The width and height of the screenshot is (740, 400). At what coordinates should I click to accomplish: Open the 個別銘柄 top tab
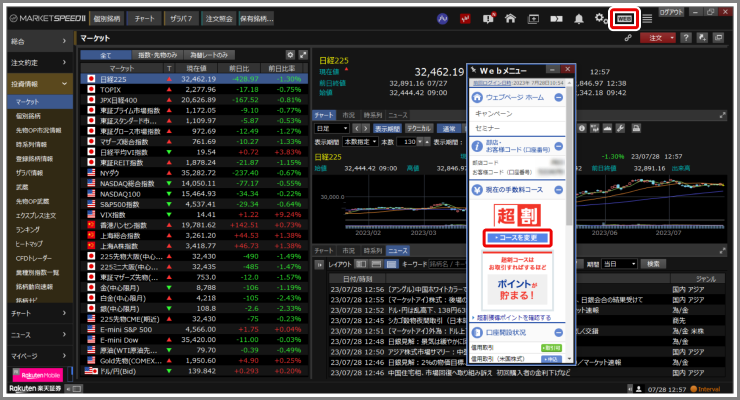click(107, 19)
